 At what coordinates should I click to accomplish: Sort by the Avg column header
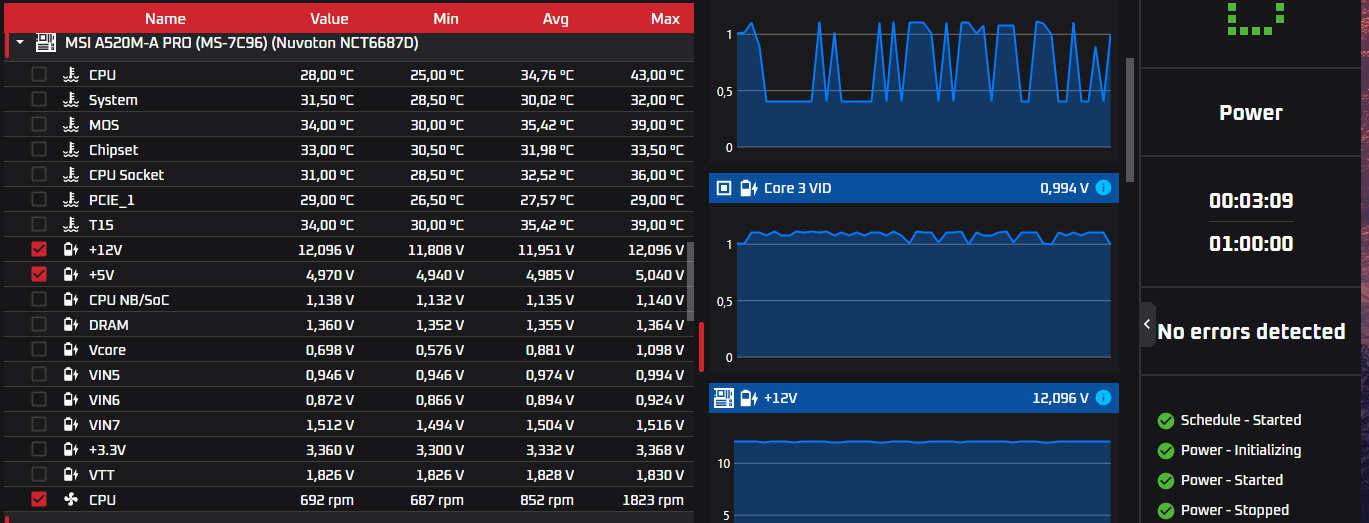(x=555, y=18)
